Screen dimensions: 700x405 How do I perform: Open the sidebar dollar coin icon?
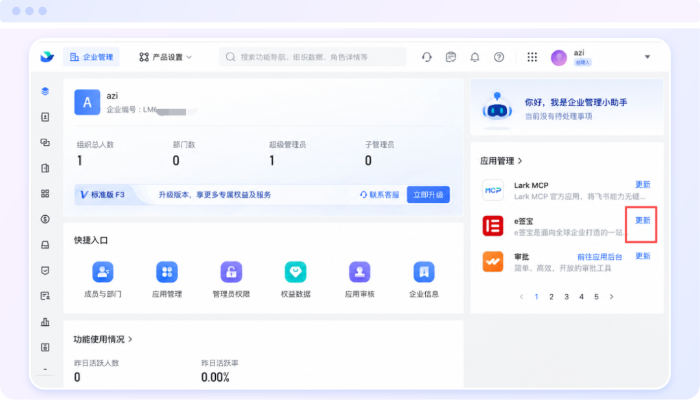(x=45, y=219)
